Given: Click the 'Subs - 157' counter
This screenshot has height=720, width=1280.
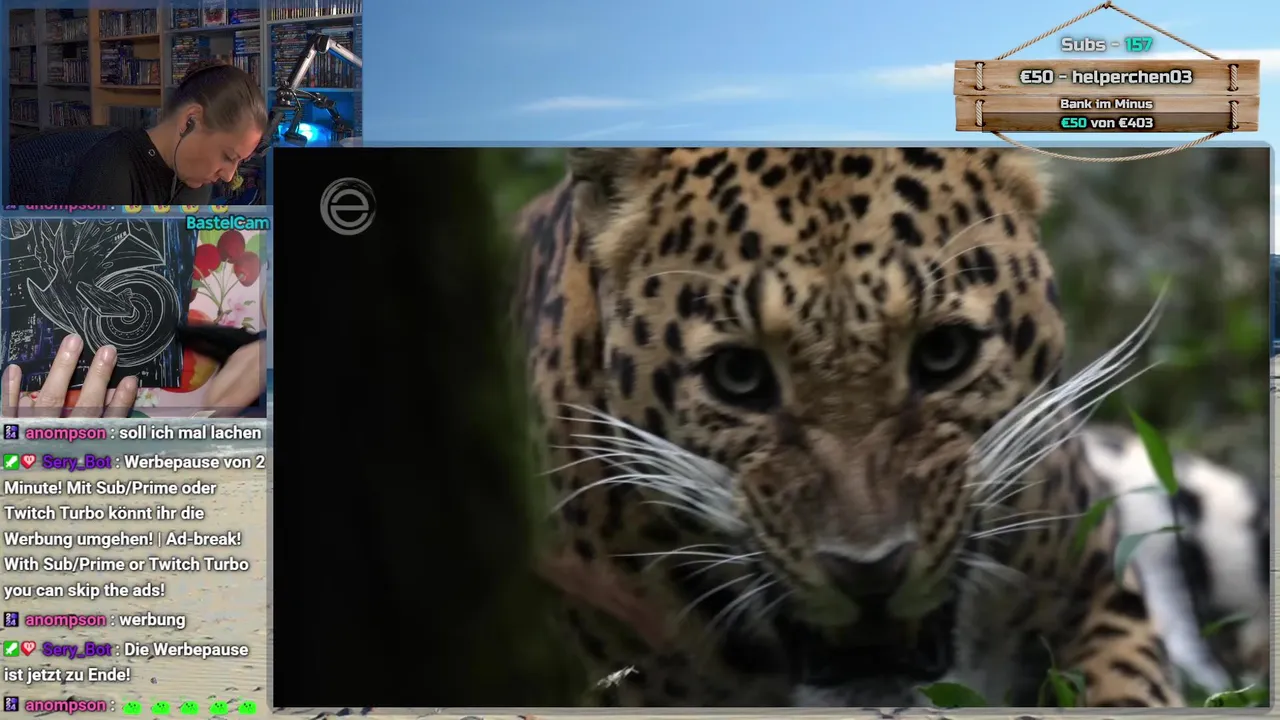Looking at the screenshot, I should tap(1106, 45).
